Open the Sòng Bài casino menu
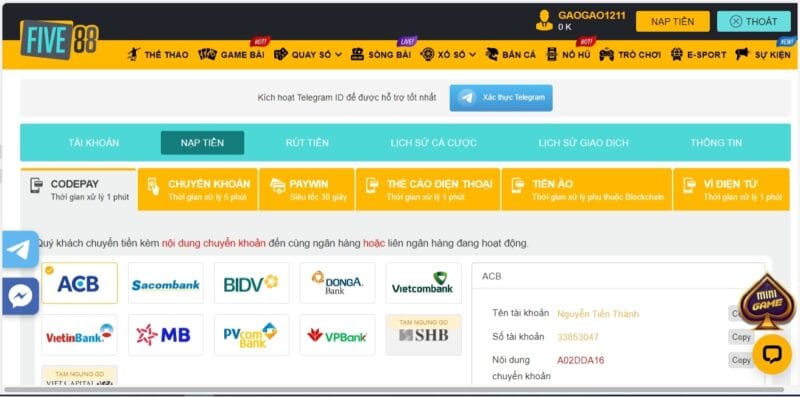This screenshot has height=397, width=800. tap(381, 55)
